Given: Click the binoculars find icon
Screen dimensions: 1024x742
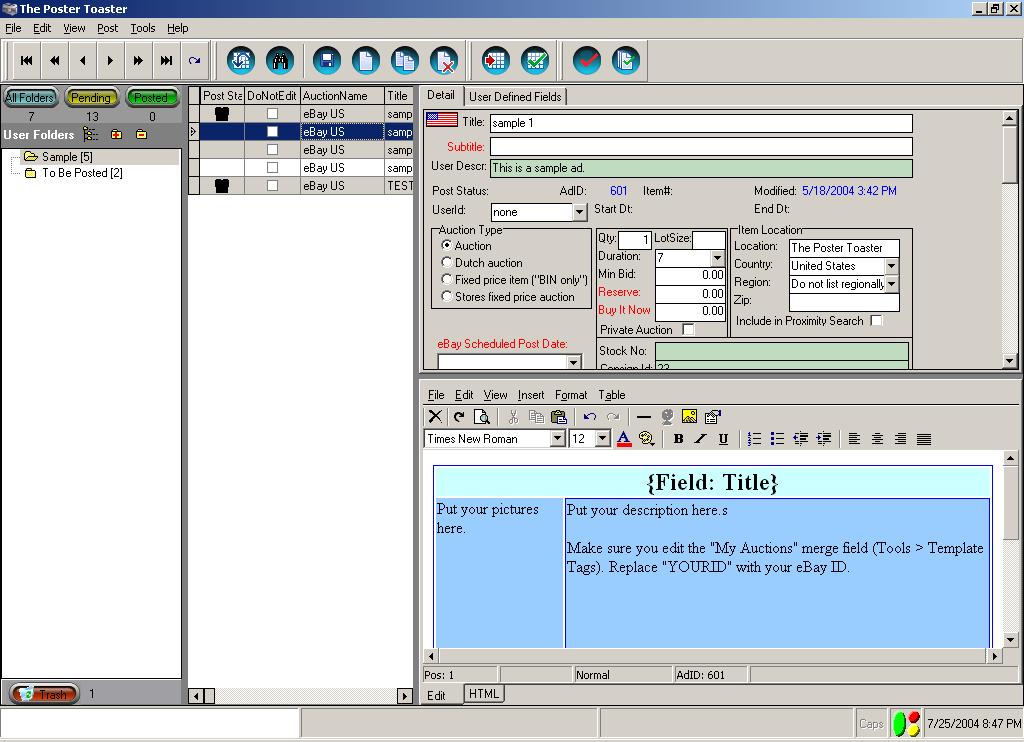Looking at the screenshot, I should [280, 61].
